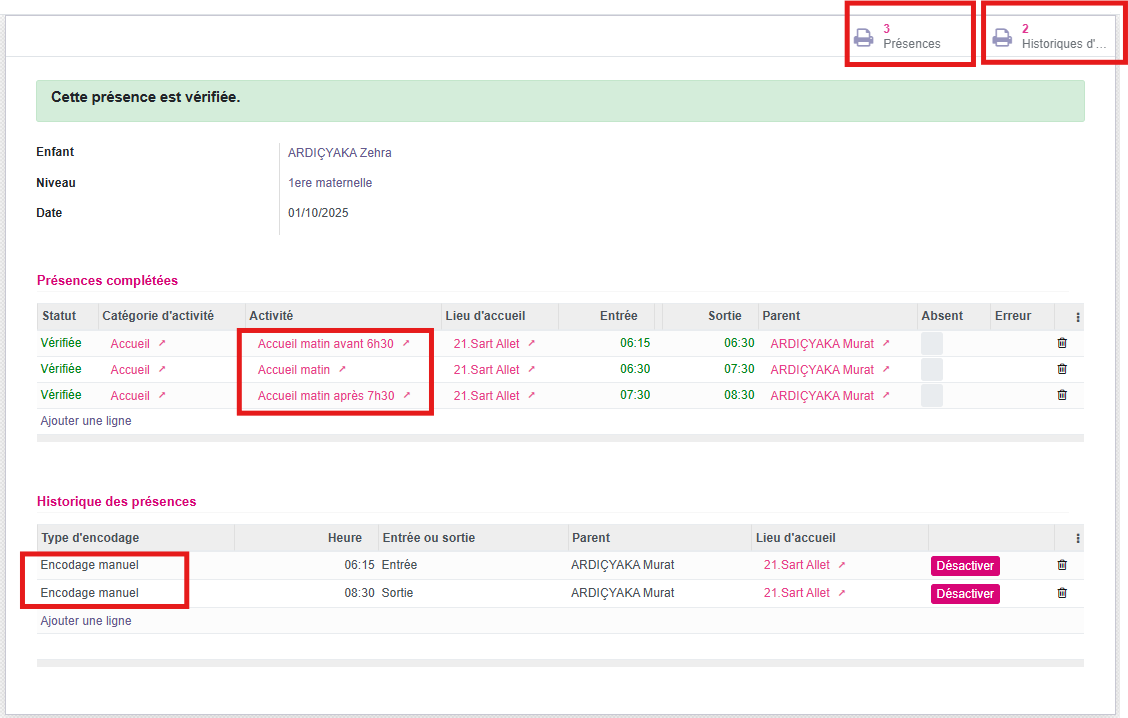
Task: Sort presences by the Activité column header
Action: [271, 316]
